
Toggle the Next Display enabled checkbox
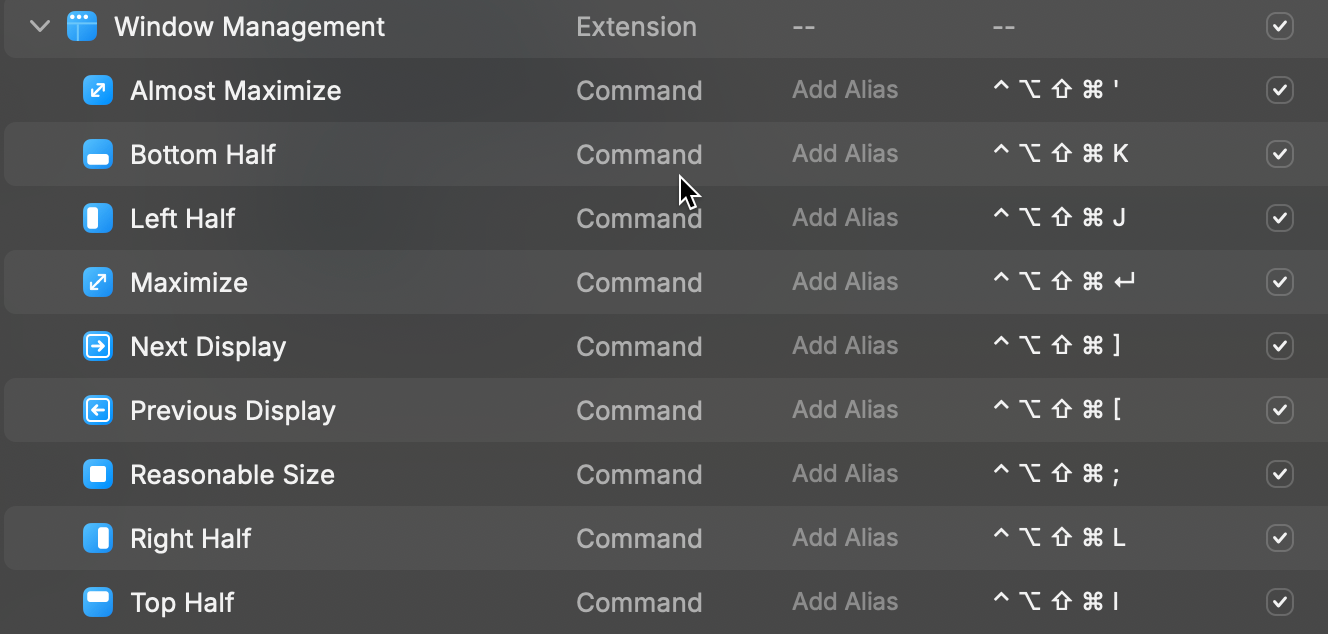pyautogui.click(x=1279, y=347)
